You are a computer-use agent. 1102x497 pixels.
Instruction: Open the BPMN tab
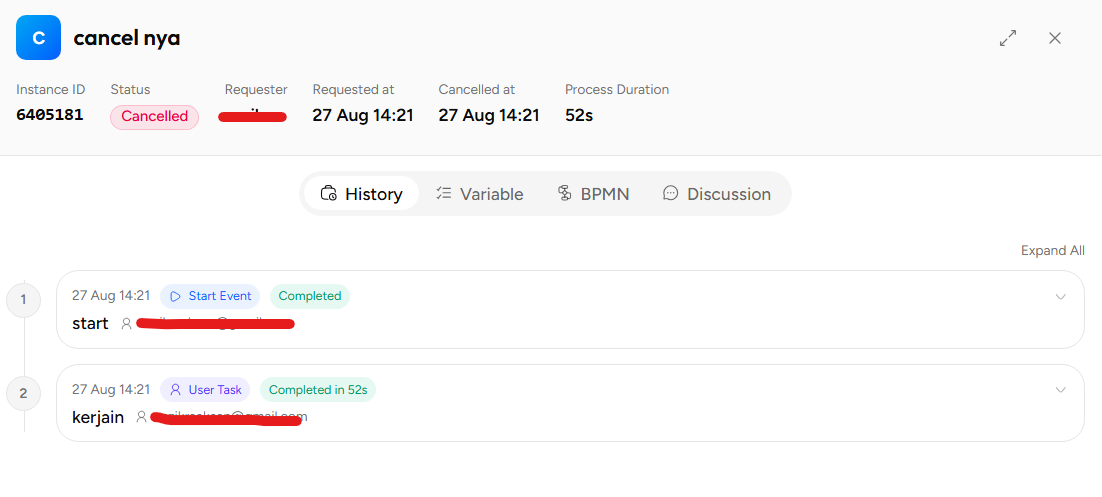(x=592, y=194)
